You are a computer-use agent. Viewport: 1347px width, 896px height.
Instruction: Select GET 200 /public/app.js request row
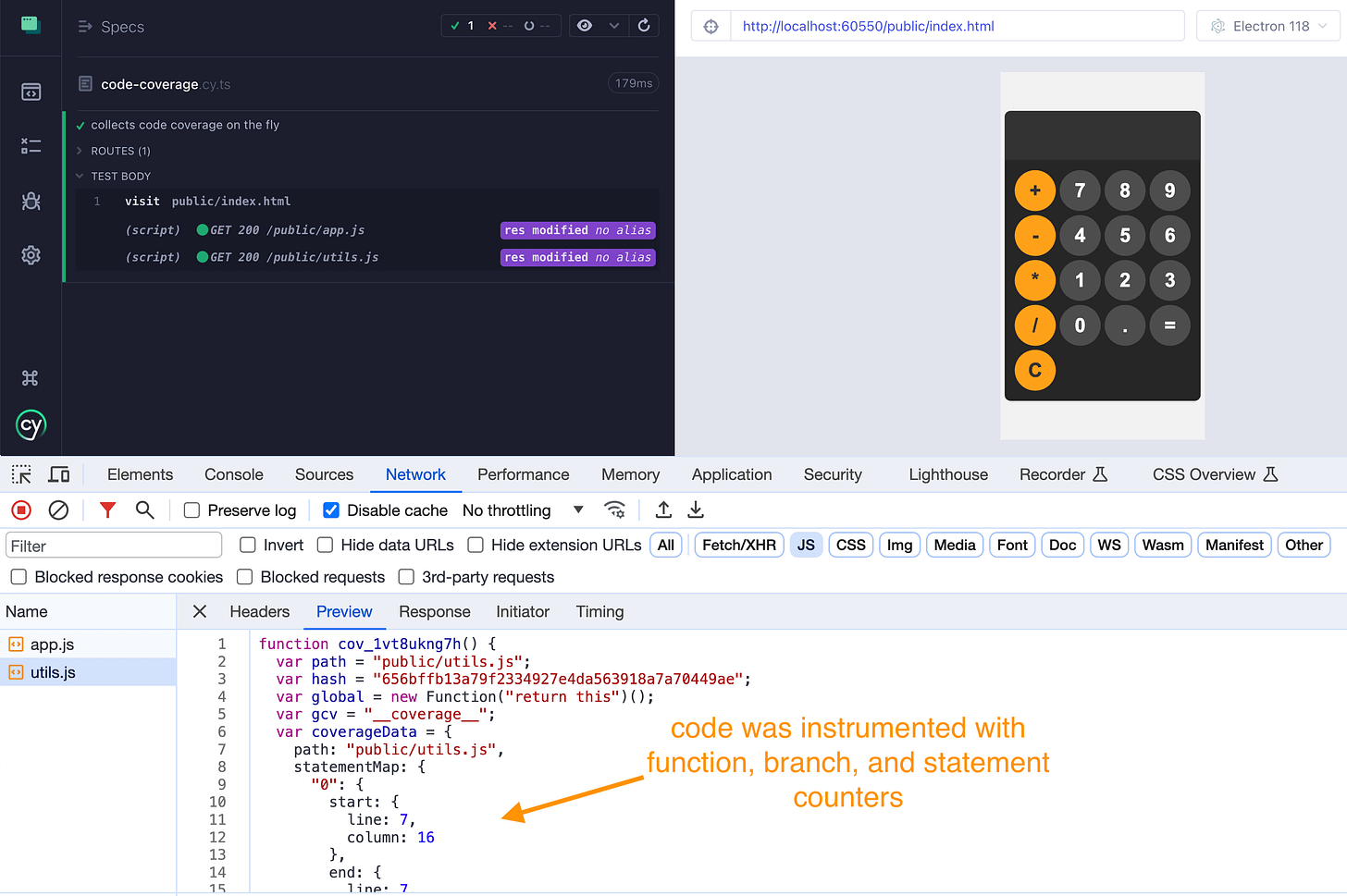(368, 230)
